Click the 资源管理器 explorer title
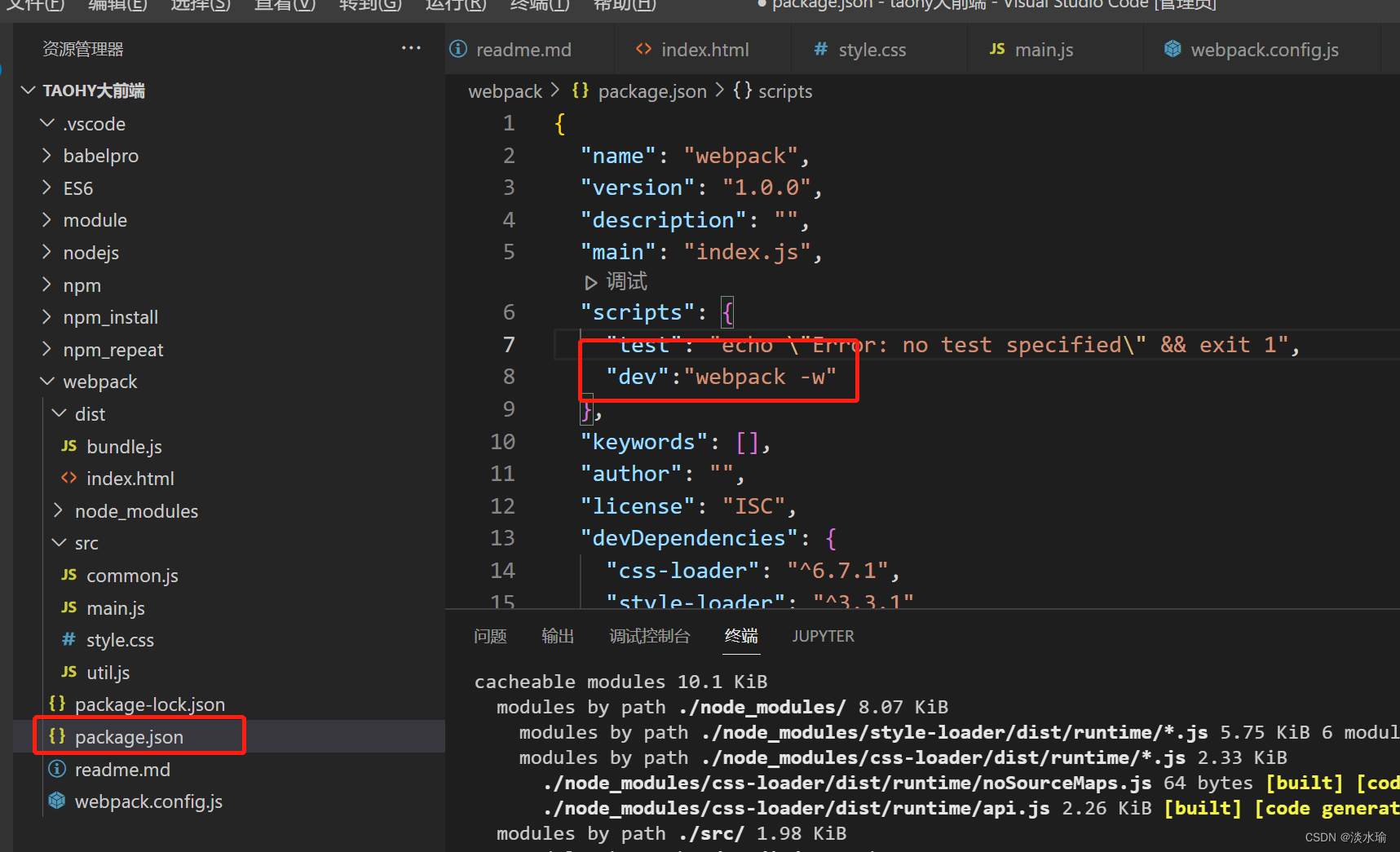Viewport: 1400px width, 852px height. (83, 49)
